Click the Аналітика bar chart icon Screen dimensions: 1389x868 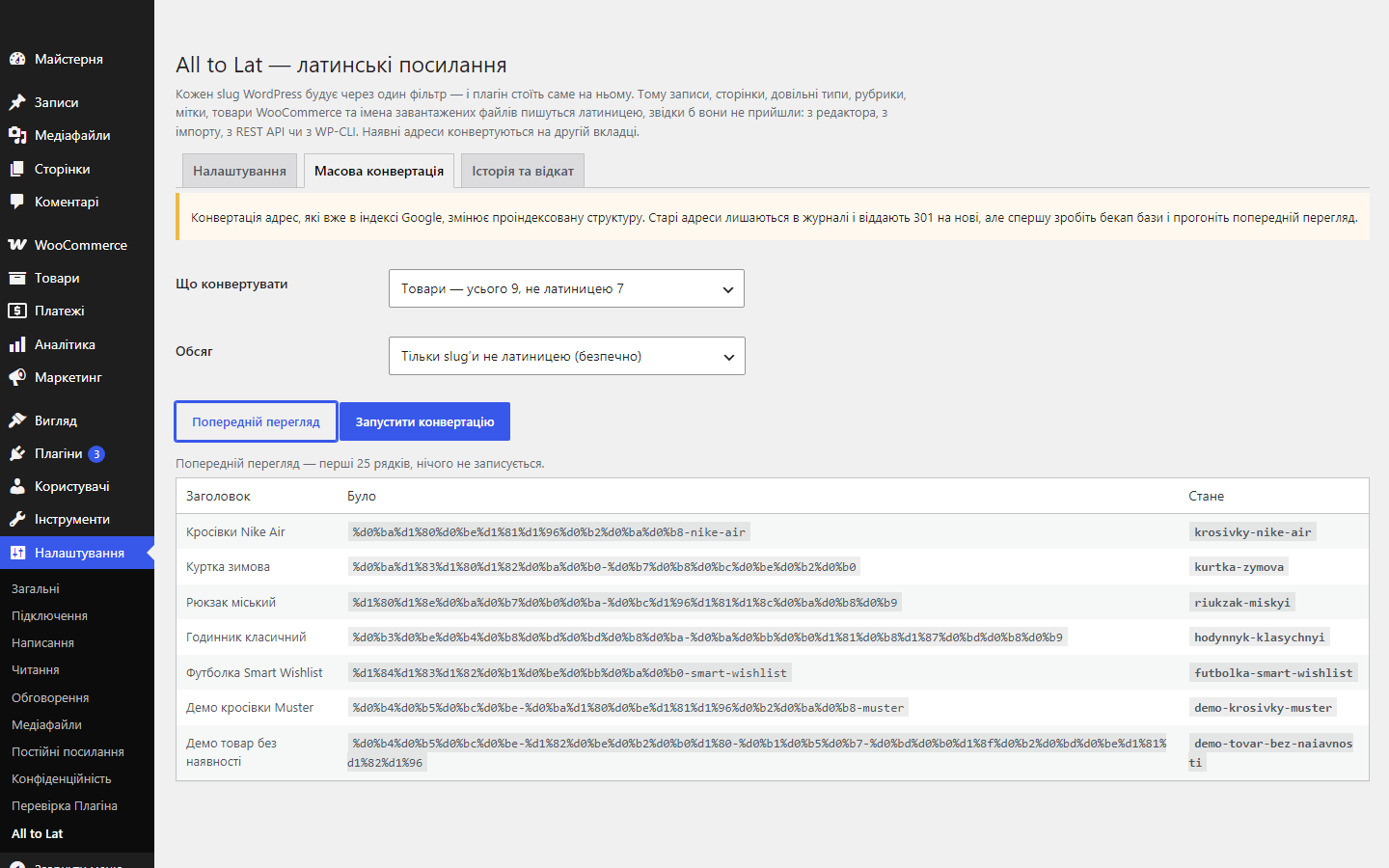(17, 344)
